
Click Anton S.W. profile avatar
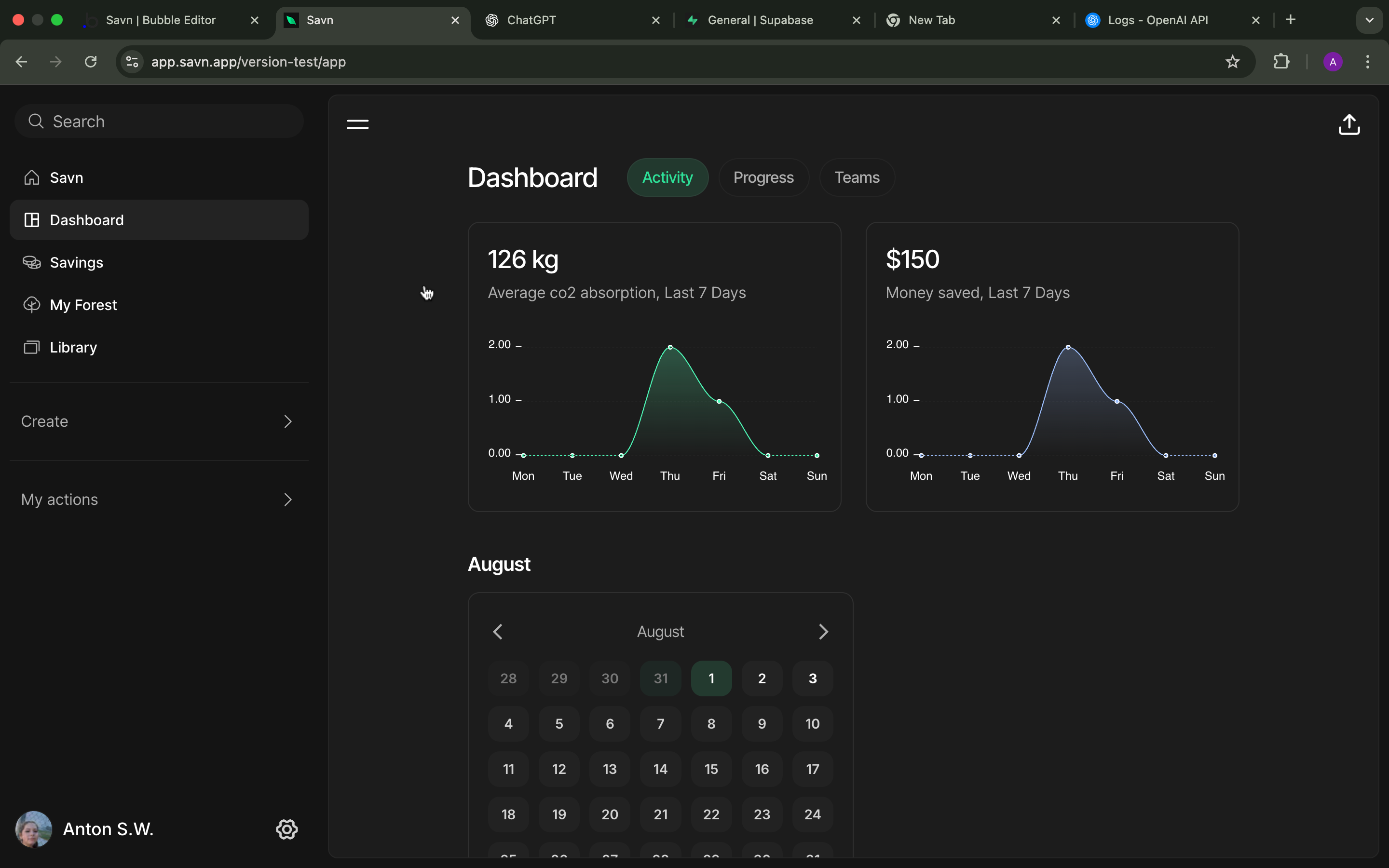pos(33,829)
